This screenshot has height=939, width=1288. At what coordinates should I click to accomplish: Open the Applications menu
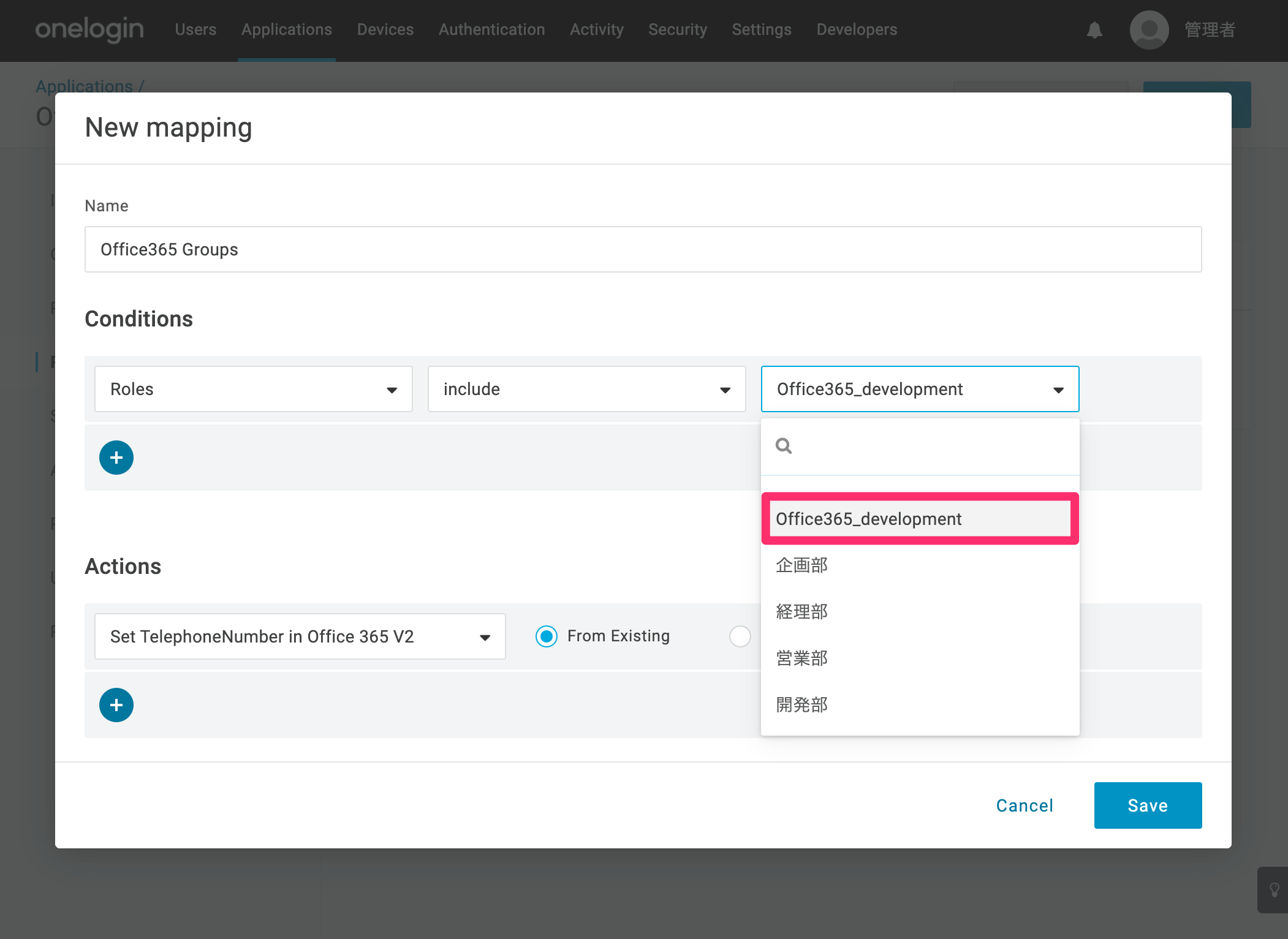(x=287, y=29)
